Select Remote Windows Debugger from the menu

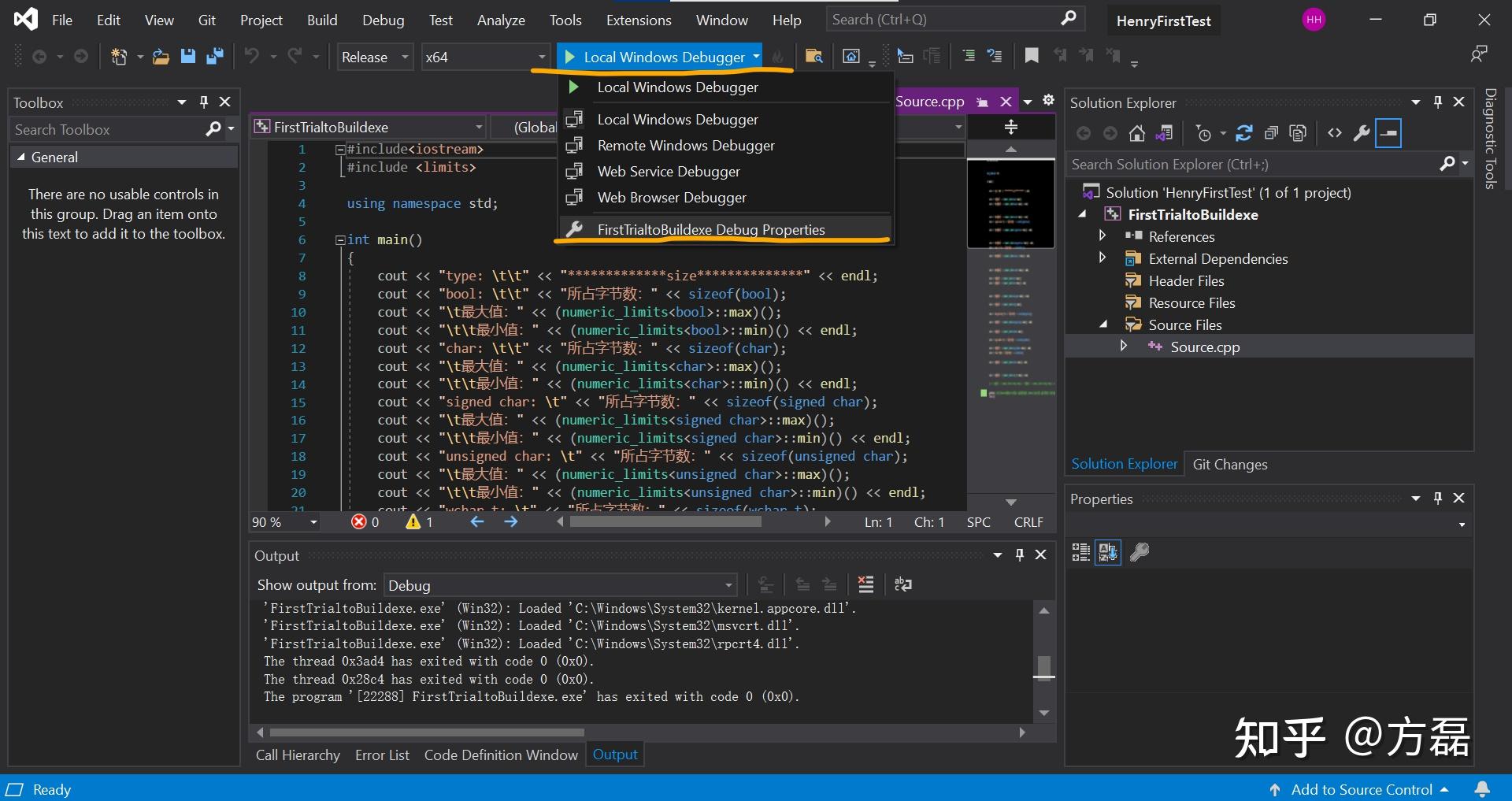[685, 146]
